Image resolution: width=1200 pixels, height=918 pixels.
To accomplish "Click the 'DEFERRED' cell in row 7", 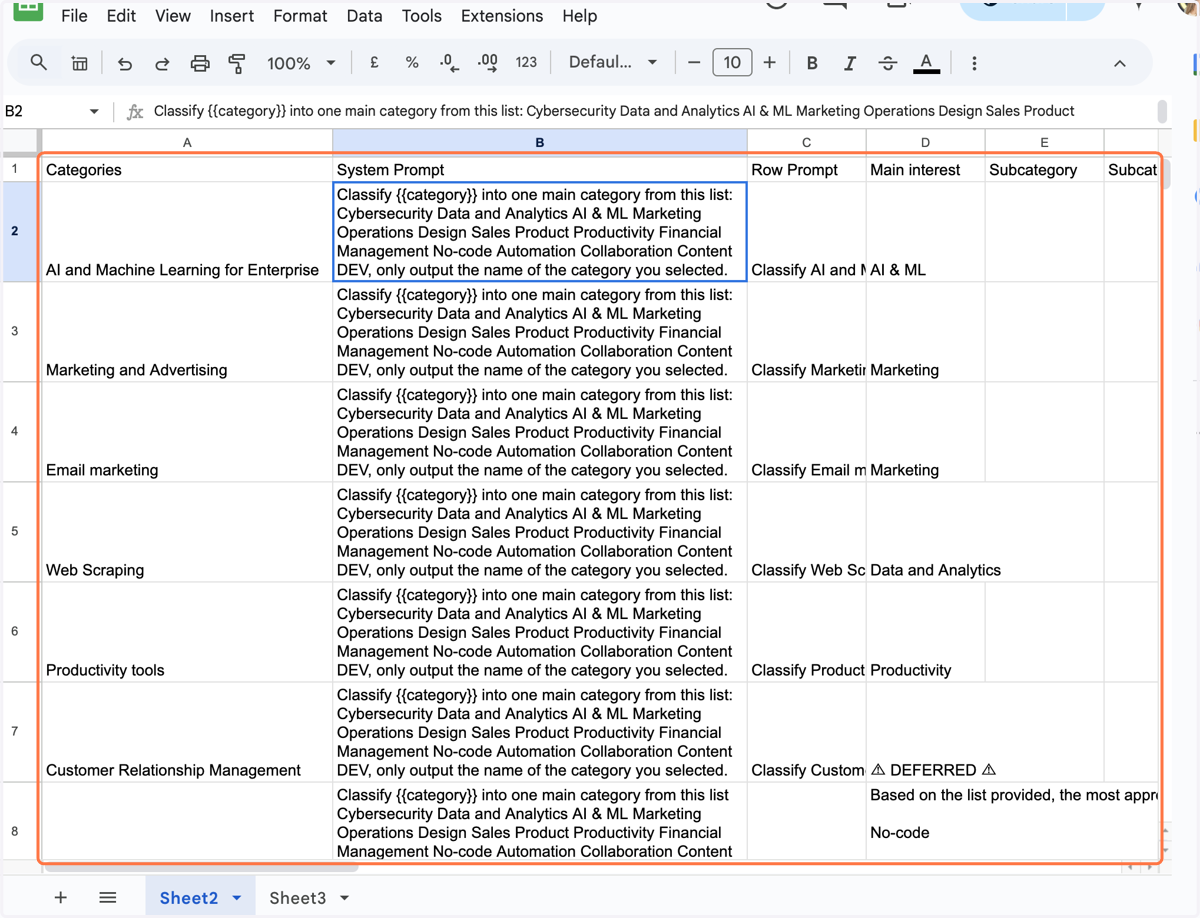I will 925,731.
